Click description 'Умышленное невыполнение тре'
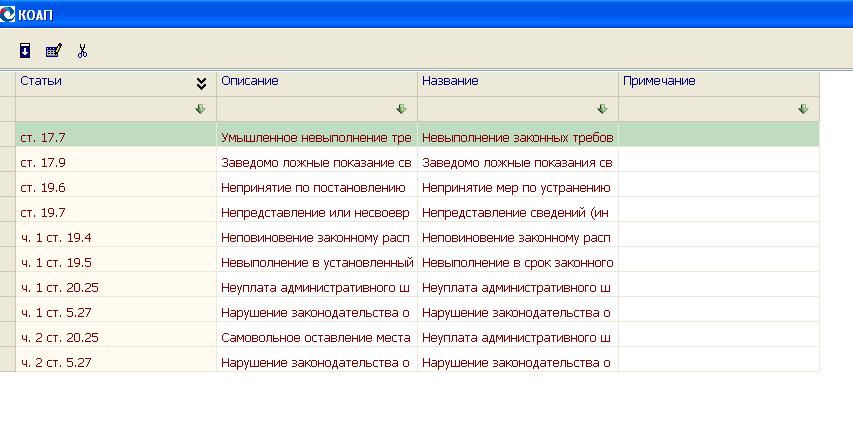853x429 pixels. coord(316,138)
